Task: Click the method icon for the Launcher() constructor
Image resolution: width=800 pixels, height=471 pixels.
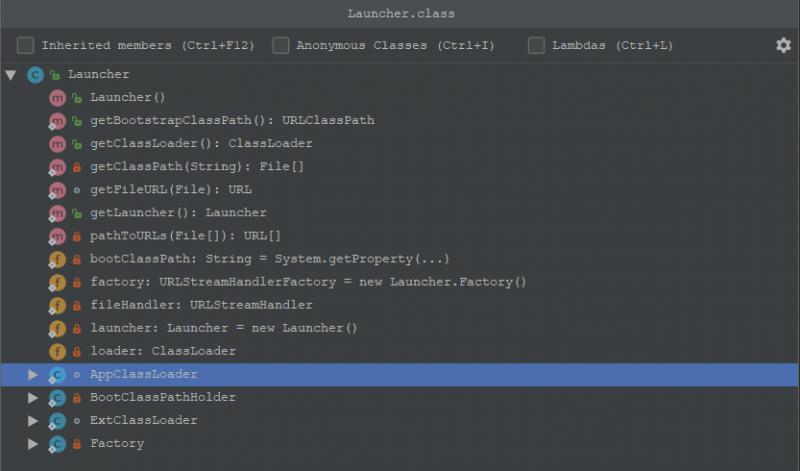Action: (x=57, y=98)
